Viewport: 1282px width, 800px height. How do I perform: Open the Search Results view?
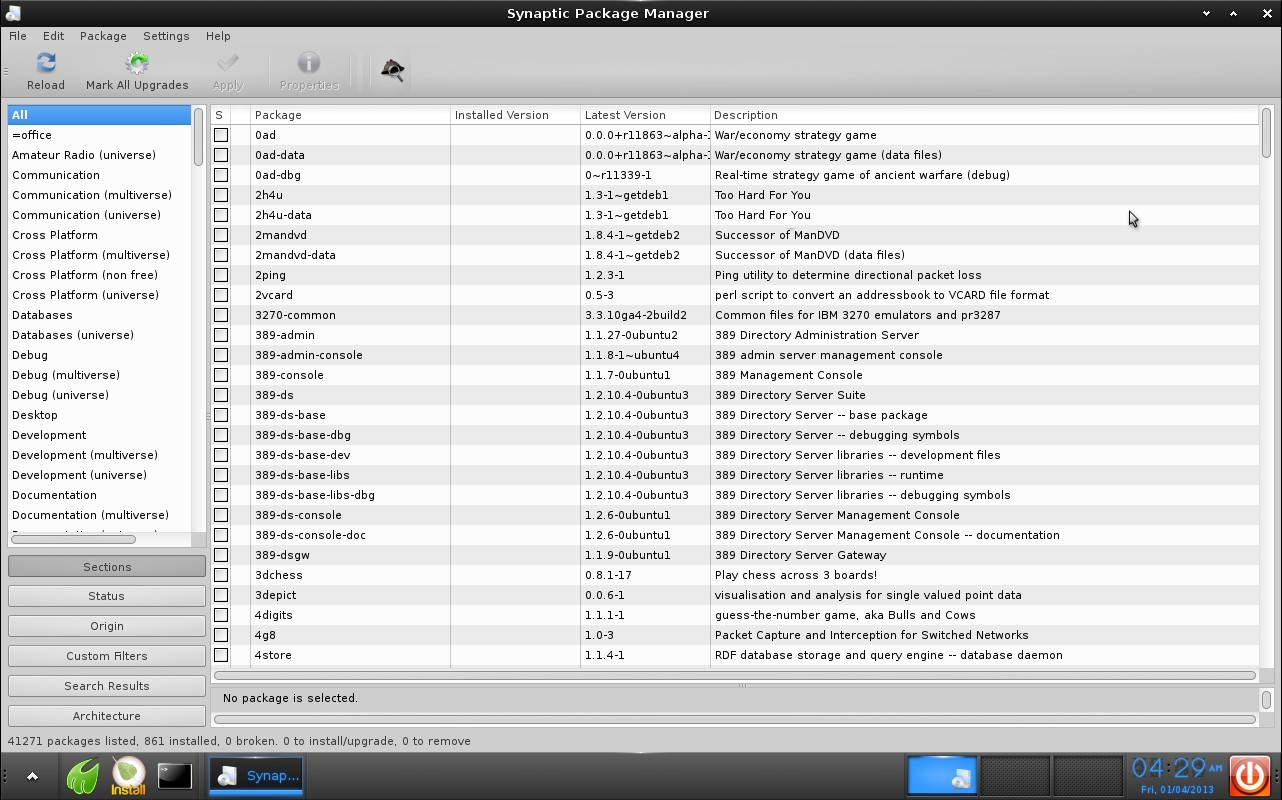[x=107, y=686]
